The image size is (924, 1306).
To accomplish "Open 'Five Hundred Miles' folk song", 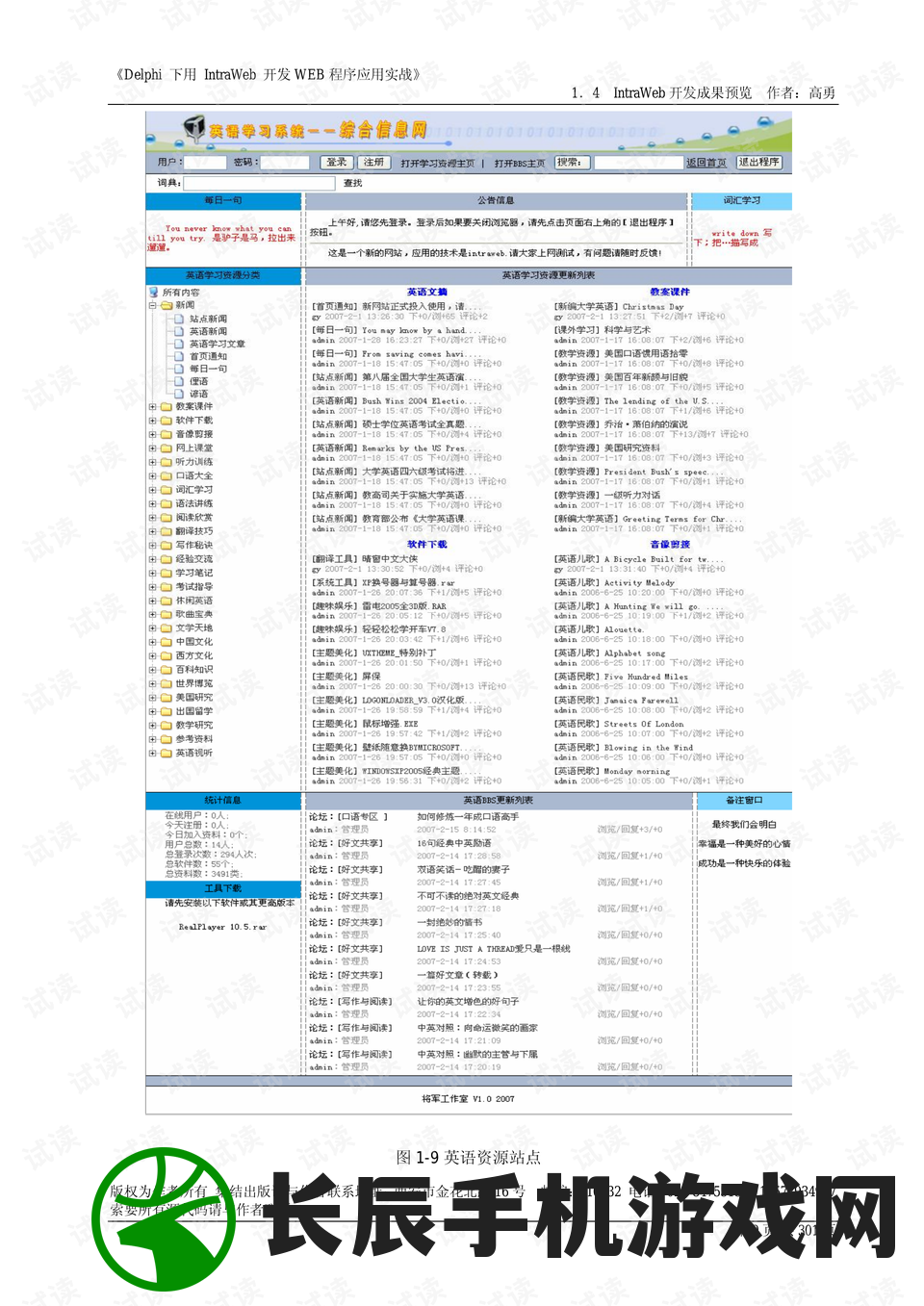I will 646,677.
